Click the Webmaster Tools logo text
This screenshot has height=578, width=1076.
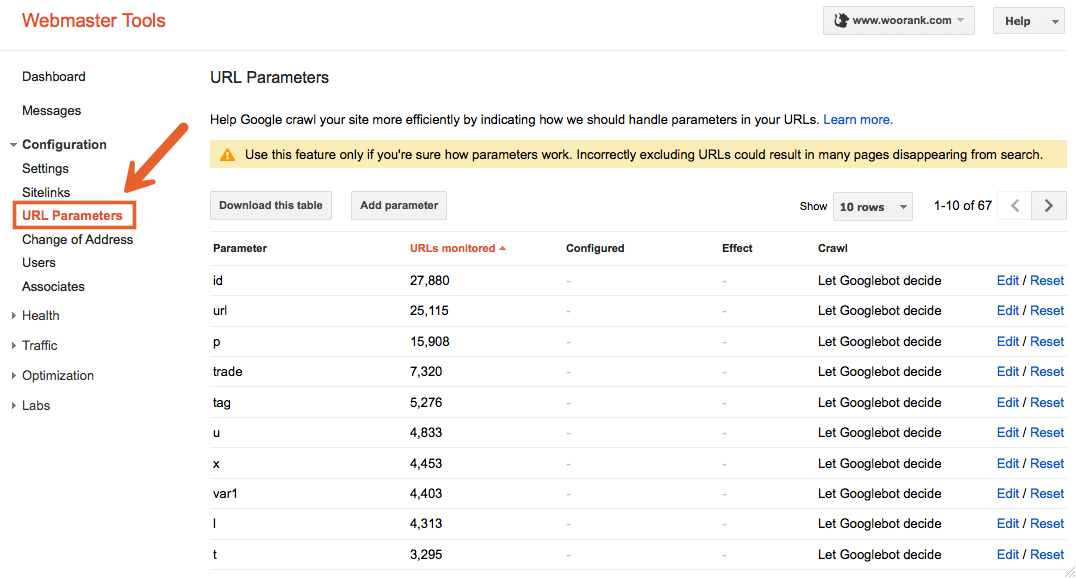(x=93, y=21)
